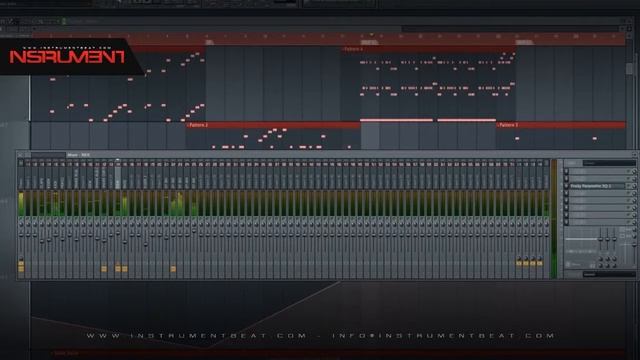Select the Pattern 2 clip header in playlist
The width and height of the screenshot is (640, 360).
273,125
